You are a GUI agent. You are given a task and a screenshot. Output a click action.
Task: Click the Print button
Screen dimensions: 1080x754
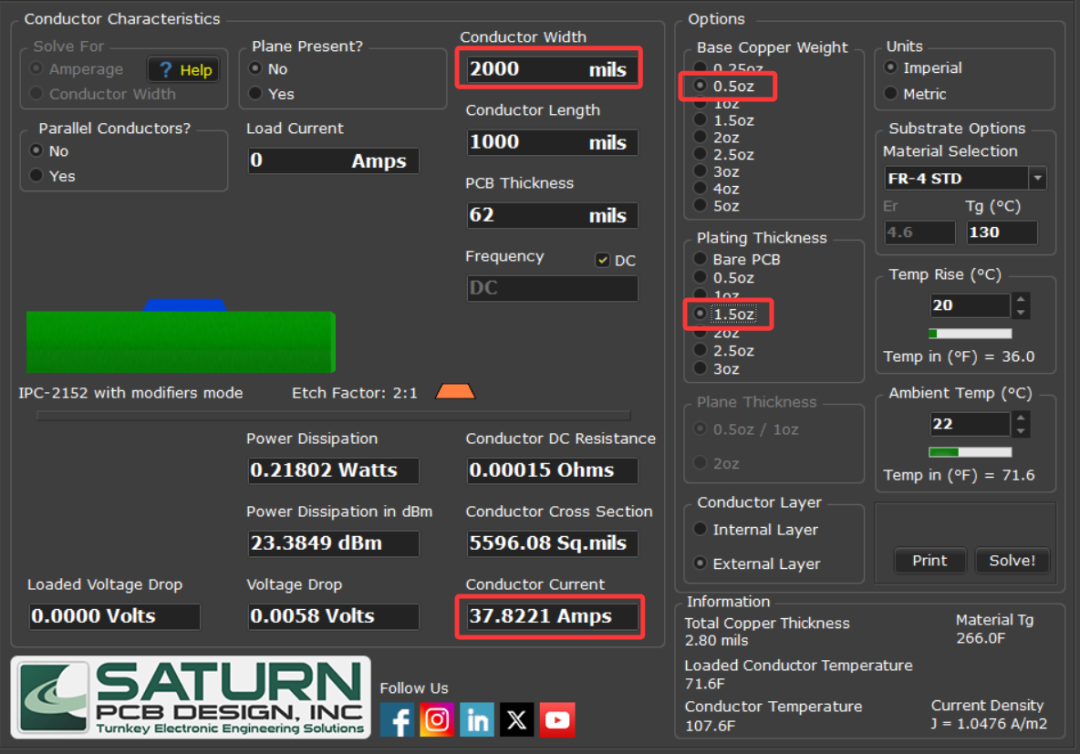929,561
